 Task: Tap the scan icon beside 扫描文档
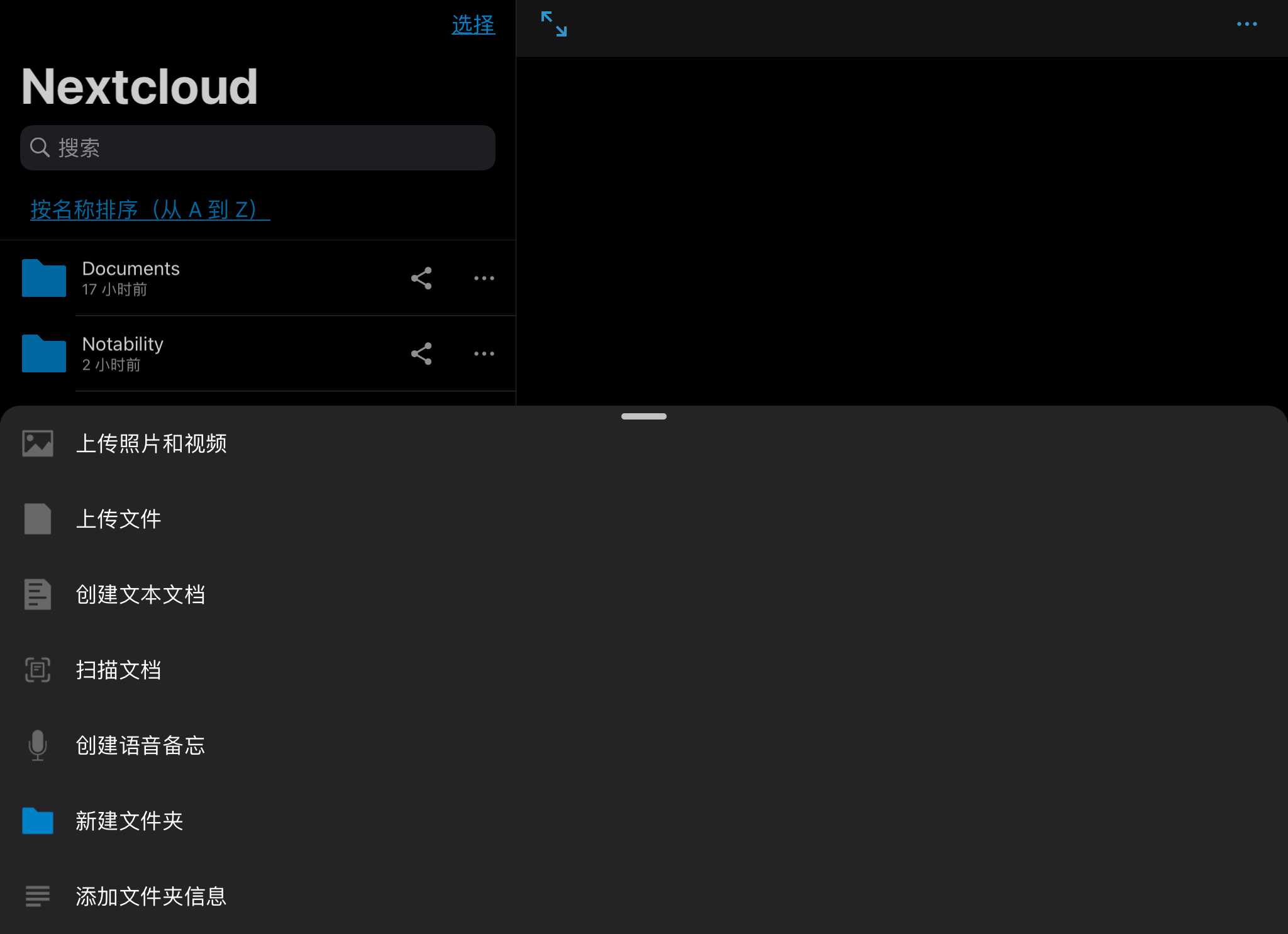tap(38, 670)
